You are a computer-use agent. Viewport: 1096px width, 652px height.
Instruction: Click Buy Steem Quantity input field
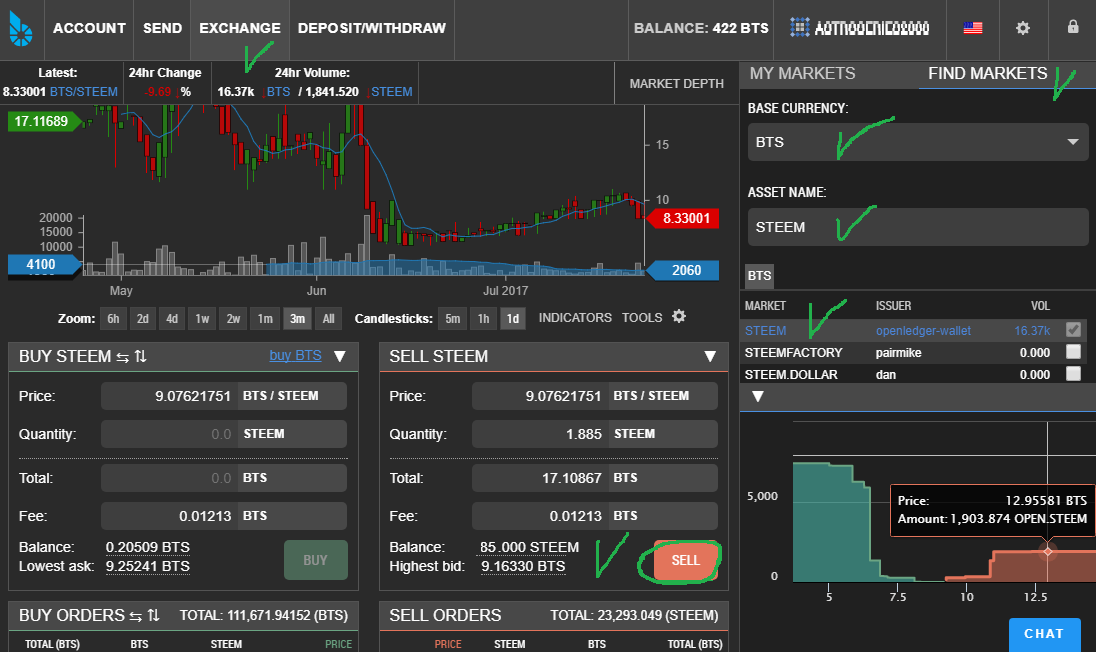pyautogui.click(x=169, y=434)
